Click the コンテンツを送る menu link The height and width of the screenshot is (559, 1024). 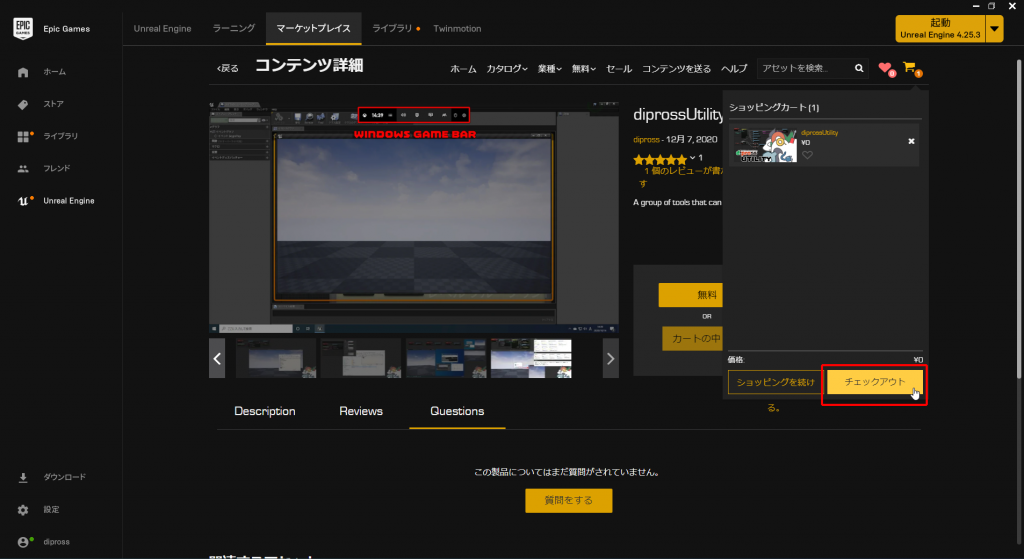676,69
